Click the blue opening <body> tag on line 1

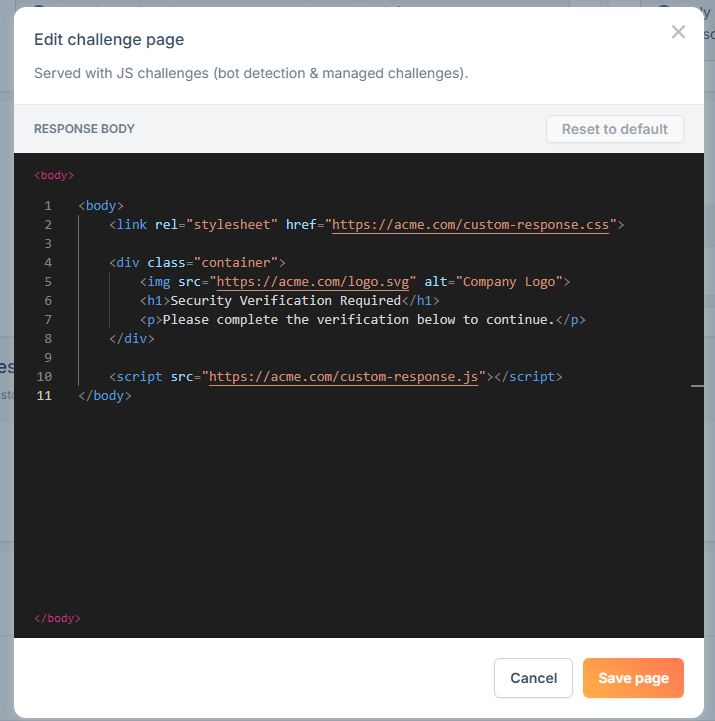click(x=101, y=206)
